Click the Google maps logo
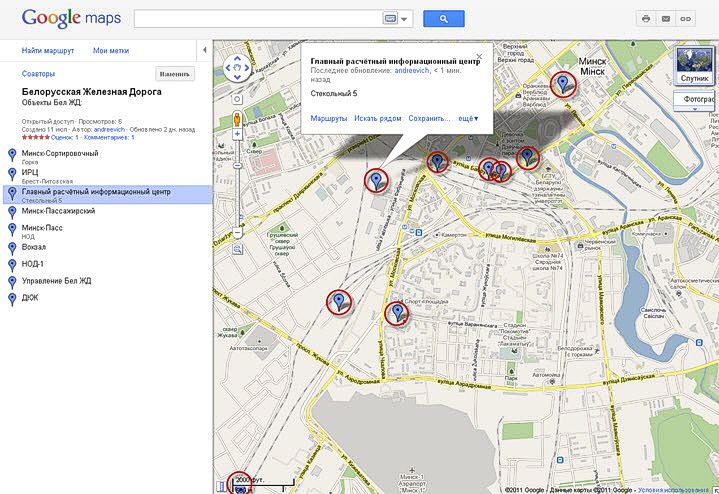The height and width of the screenshot is (494, 719). (x=71, y=18)
